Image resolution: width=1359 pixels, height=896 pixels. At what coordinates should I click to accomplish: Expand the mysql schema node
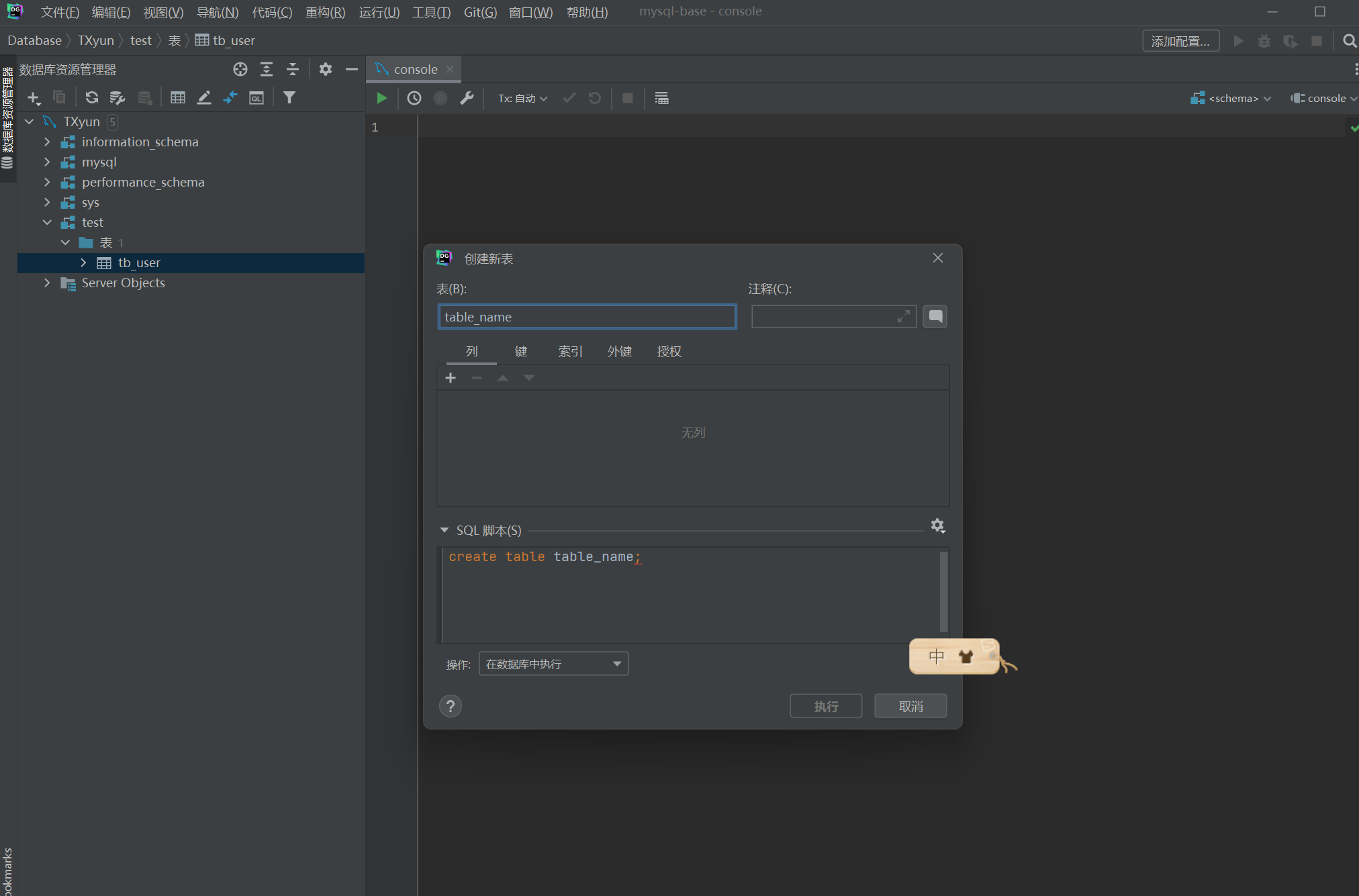[x=47, y=162]
